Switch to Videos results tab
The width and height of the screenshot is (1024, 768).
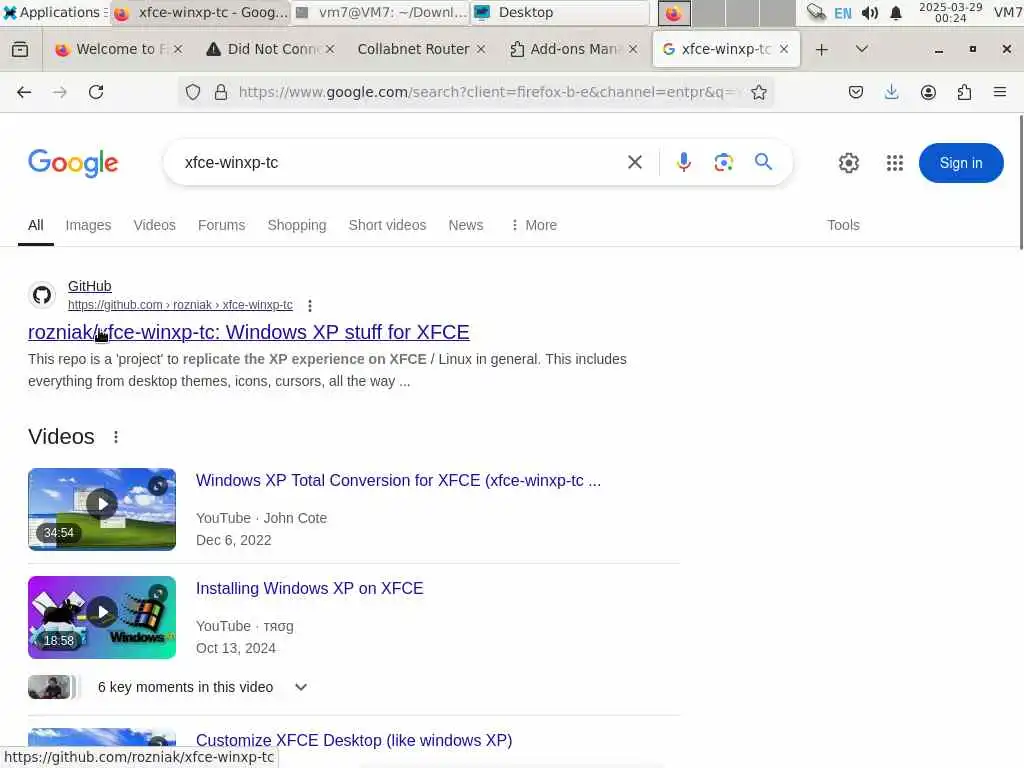155,225
